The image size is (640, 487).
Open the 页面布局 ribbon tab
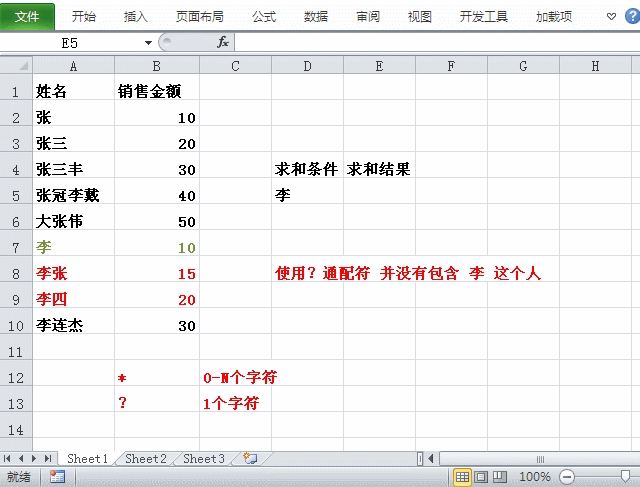tap(200, 17)
